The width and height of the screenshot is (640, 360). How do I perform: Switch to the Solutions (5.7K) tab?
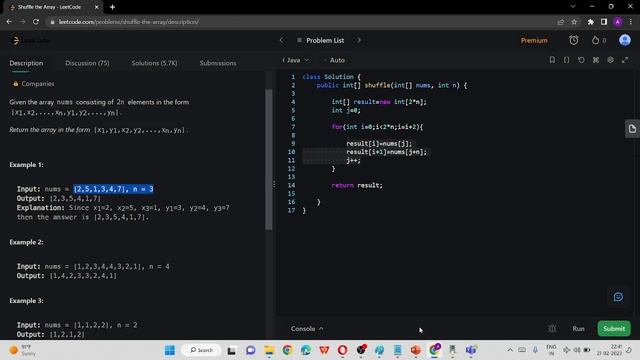(154, 63)
